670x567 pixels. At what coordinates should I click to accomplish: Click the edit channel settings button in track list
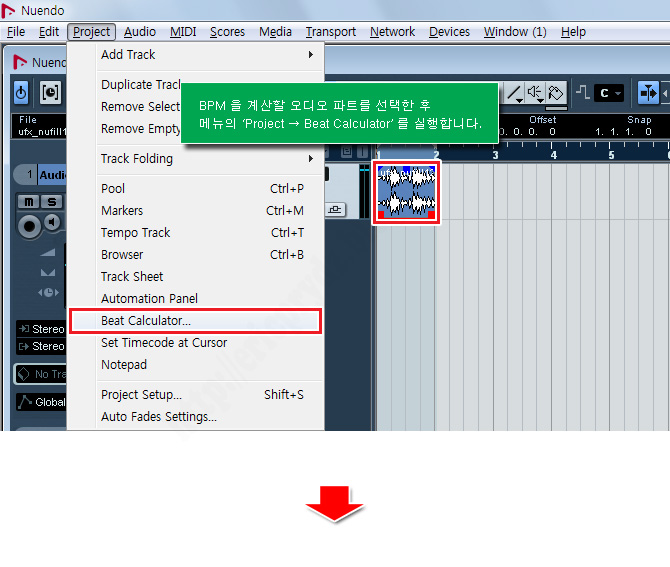(336, 209)
